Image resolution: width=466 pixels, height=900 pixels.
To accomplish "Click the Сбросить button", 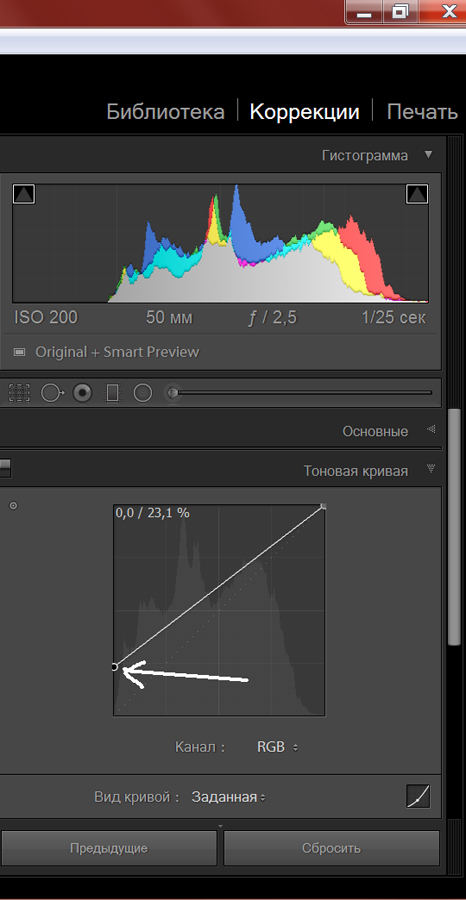I will coord(331,848).
